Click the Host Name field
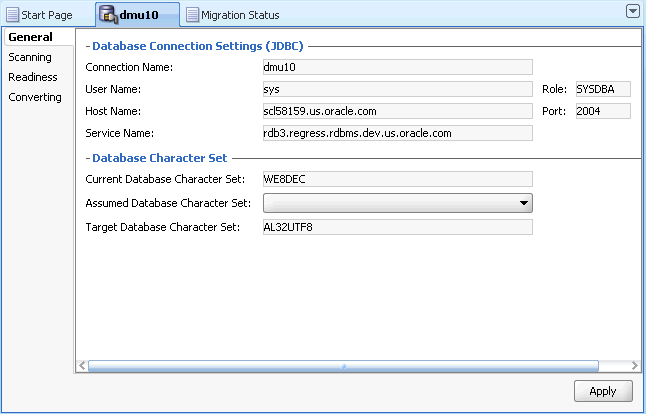This screenshot has width=646, height=414. tap(397, 111)
